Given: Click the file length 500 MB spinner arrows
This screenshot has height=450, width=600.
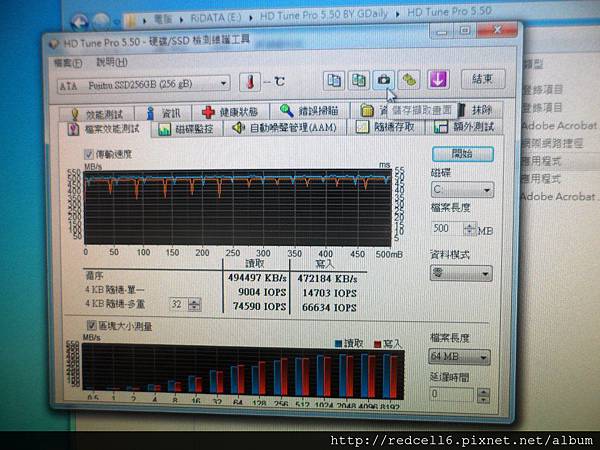Looking at the screenshot, I should (x=470, y=229).
